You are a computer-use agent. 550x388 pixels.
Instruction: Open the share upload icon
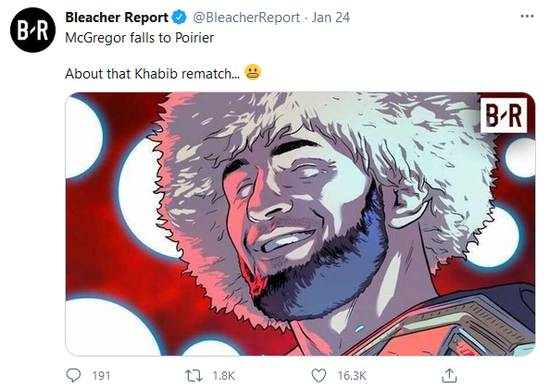pyautogui.click(x=449, y=375)
